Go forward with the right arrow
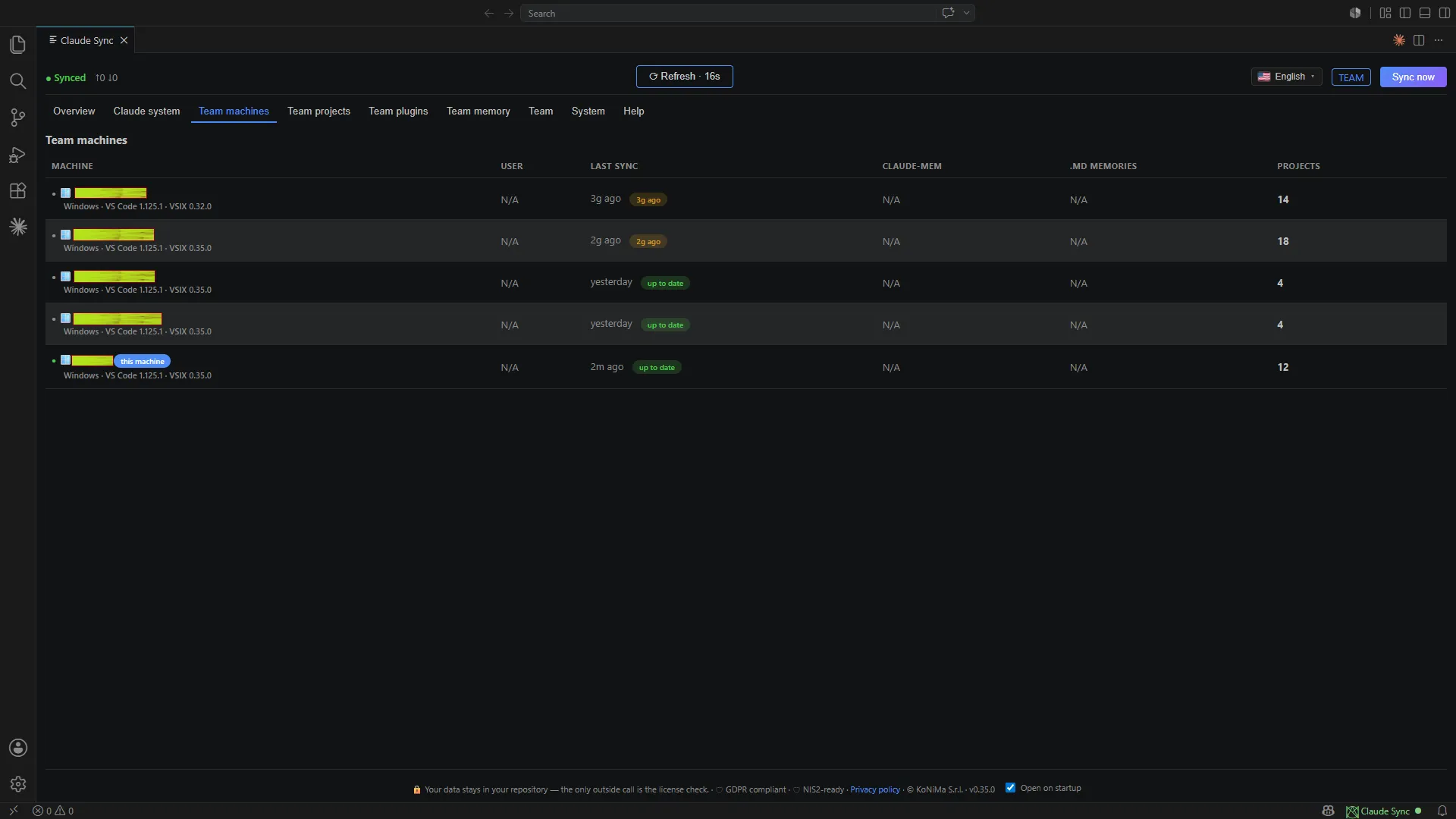 point(509,13)
